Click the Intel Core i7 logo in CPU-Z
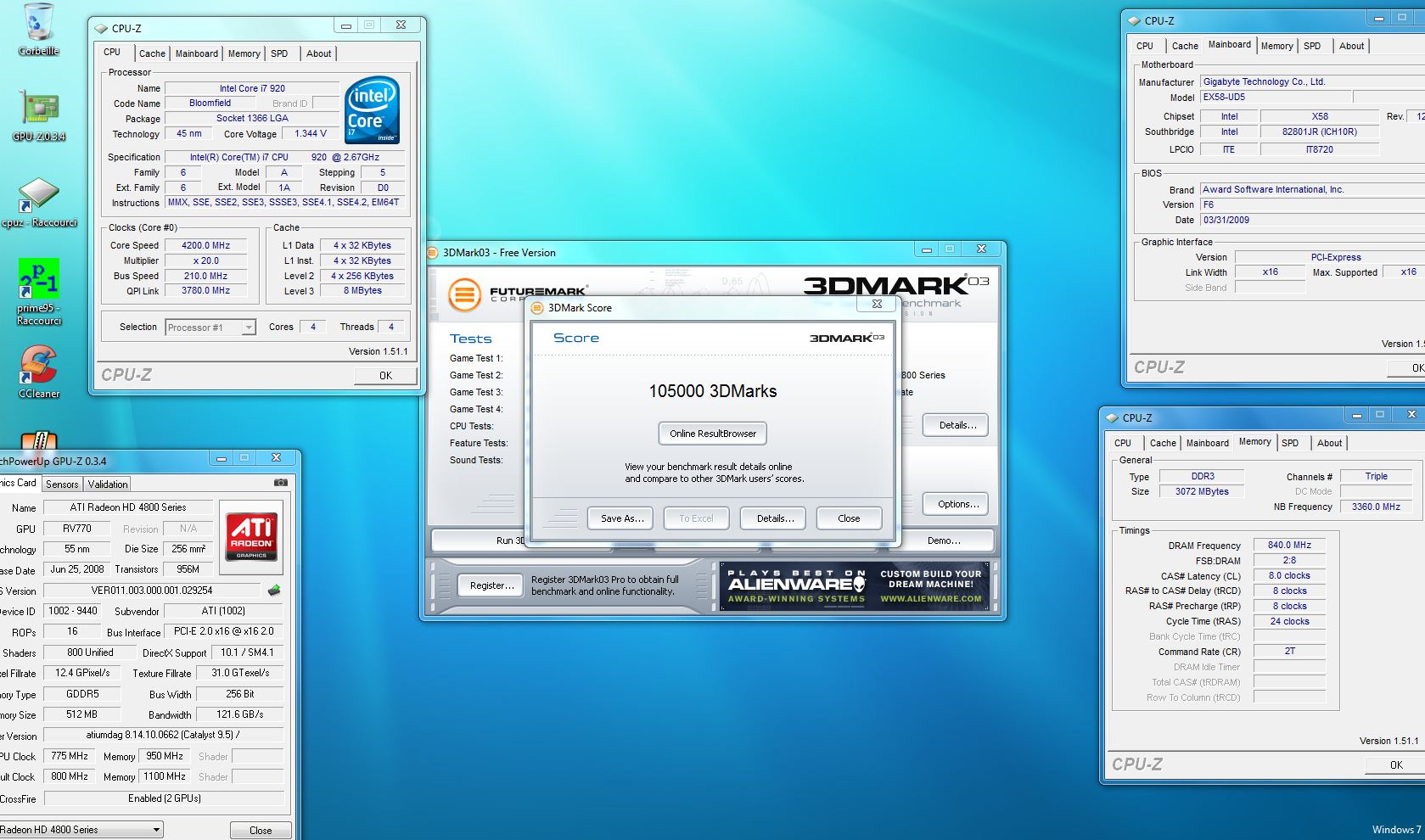The width and height of the screenshot is (1425, 840). (372, 111)
